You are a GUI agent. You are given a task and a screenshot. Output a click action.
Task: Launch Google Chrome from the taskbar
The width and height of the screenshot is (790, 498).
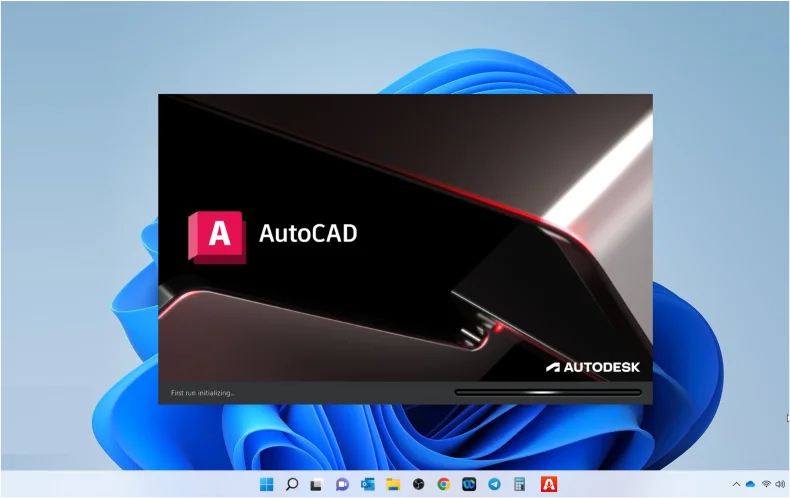444,484
